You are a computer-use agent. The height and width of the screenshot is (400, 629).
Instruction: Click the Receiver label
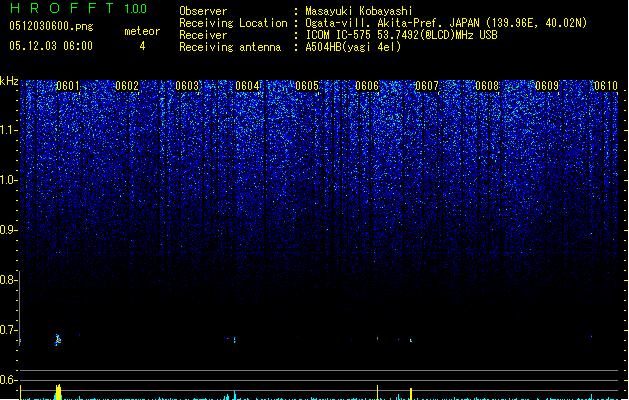(x=203, y=35)
